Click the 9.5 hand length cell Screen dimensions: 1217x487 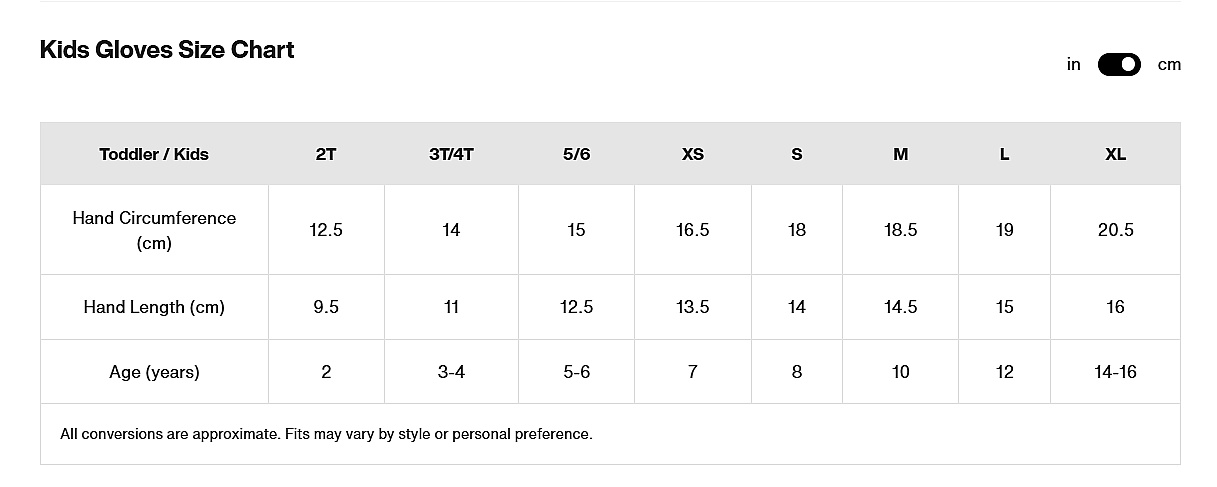(326, 307)
